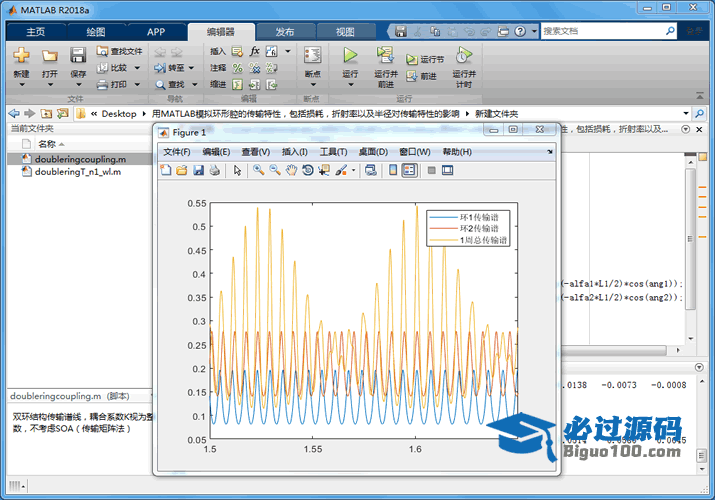The width and height of the screenshot is (715, 500).
Task: Open the Brush color dropdown arrow in Figure 1
Action: 353,170
